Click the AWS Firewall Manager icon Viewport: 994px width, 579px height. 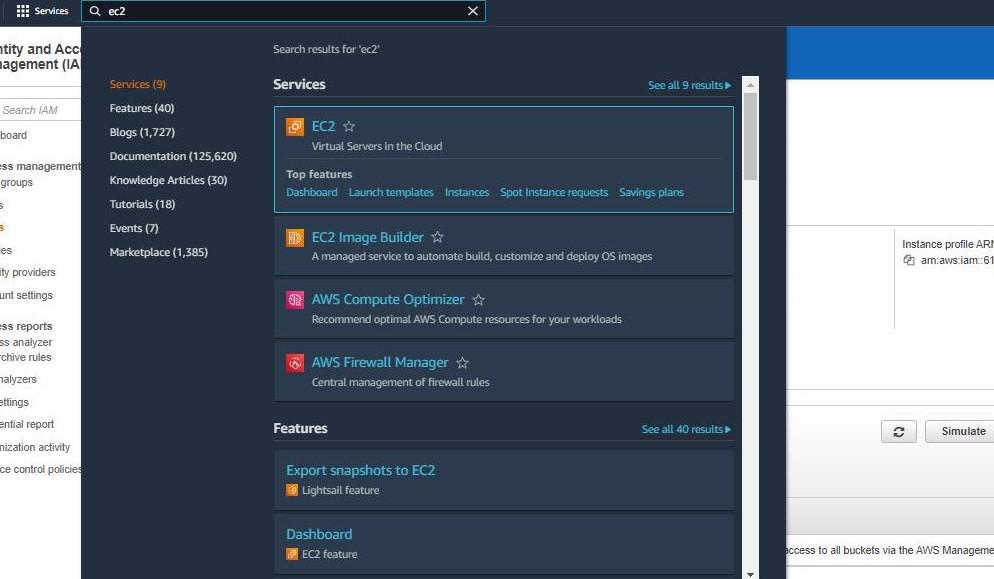click(295, 363)
